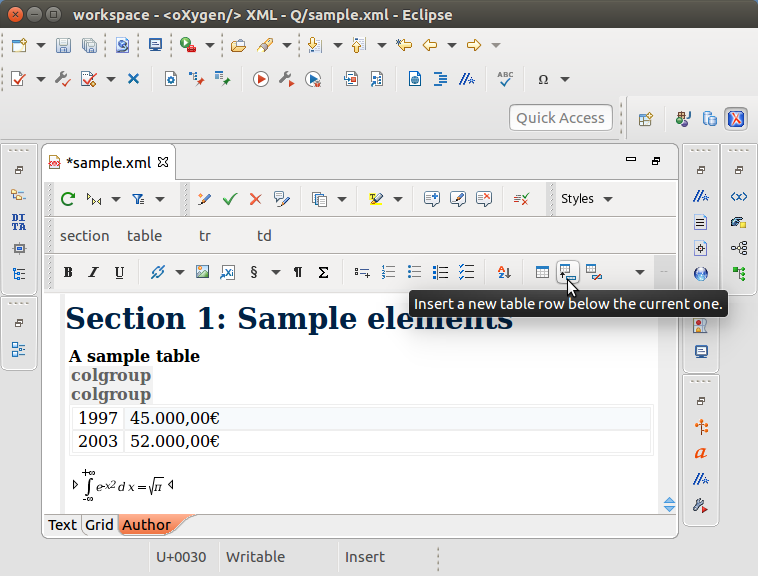Click the Comment change icon
Image resolution: width=758 pixels, height=576 pixels.
(x=281, y=199)
